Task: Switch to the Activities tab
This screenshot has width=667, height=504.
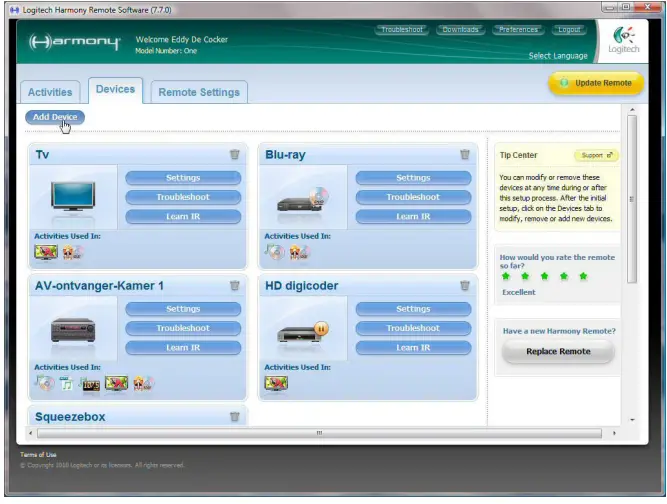Action: [50, 92]
